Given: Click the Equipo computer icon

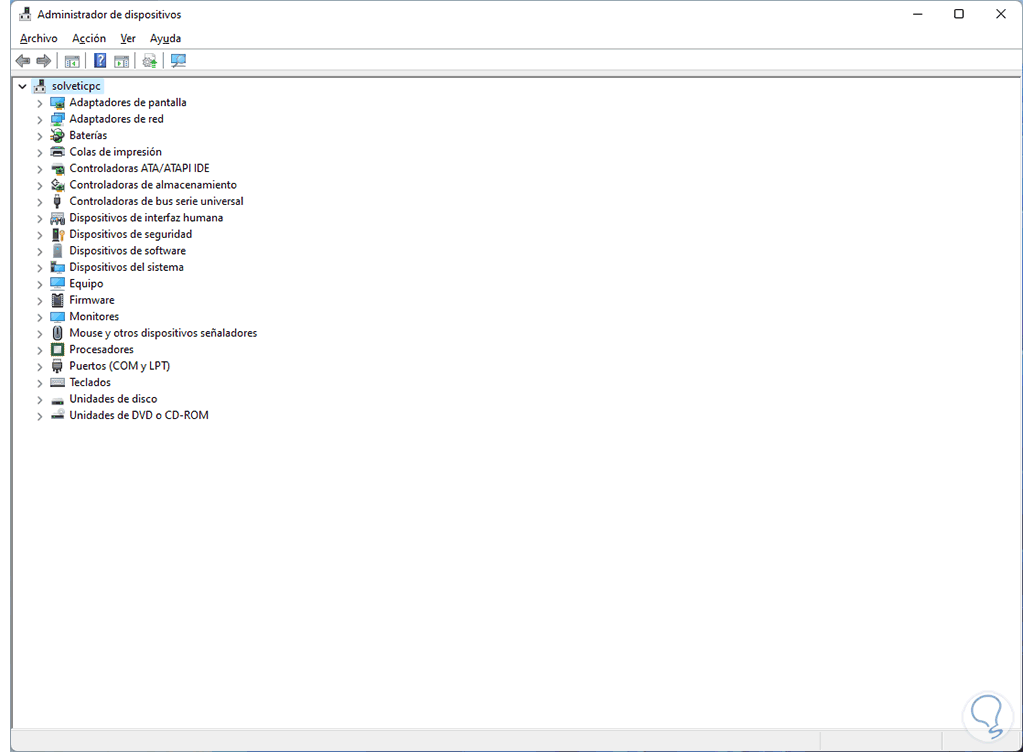Looking at the screenshot, I should [57, 284].
